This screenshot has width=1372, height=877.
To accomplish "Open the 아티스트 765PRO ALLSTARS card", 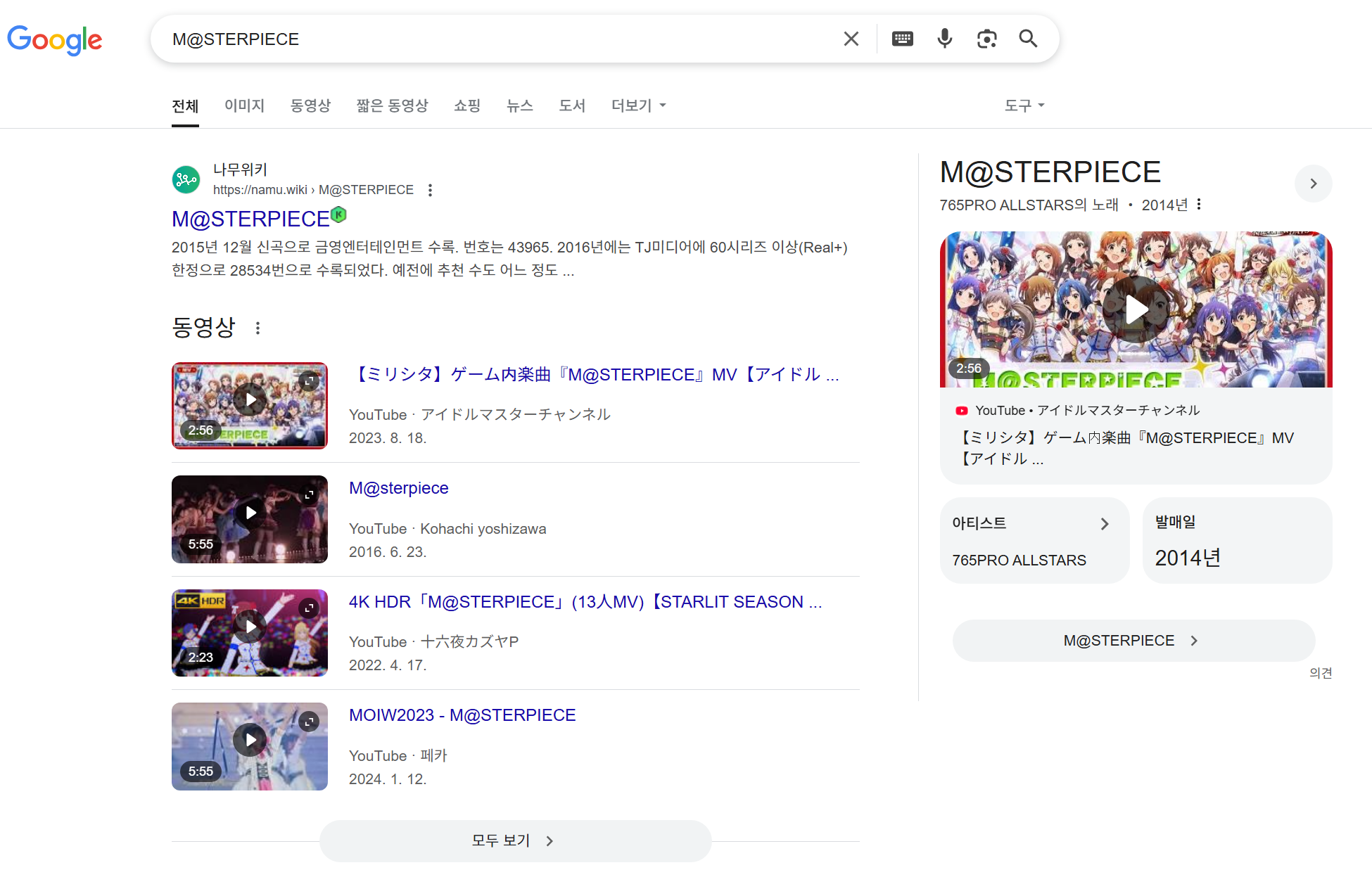I will pos(1034,540).
